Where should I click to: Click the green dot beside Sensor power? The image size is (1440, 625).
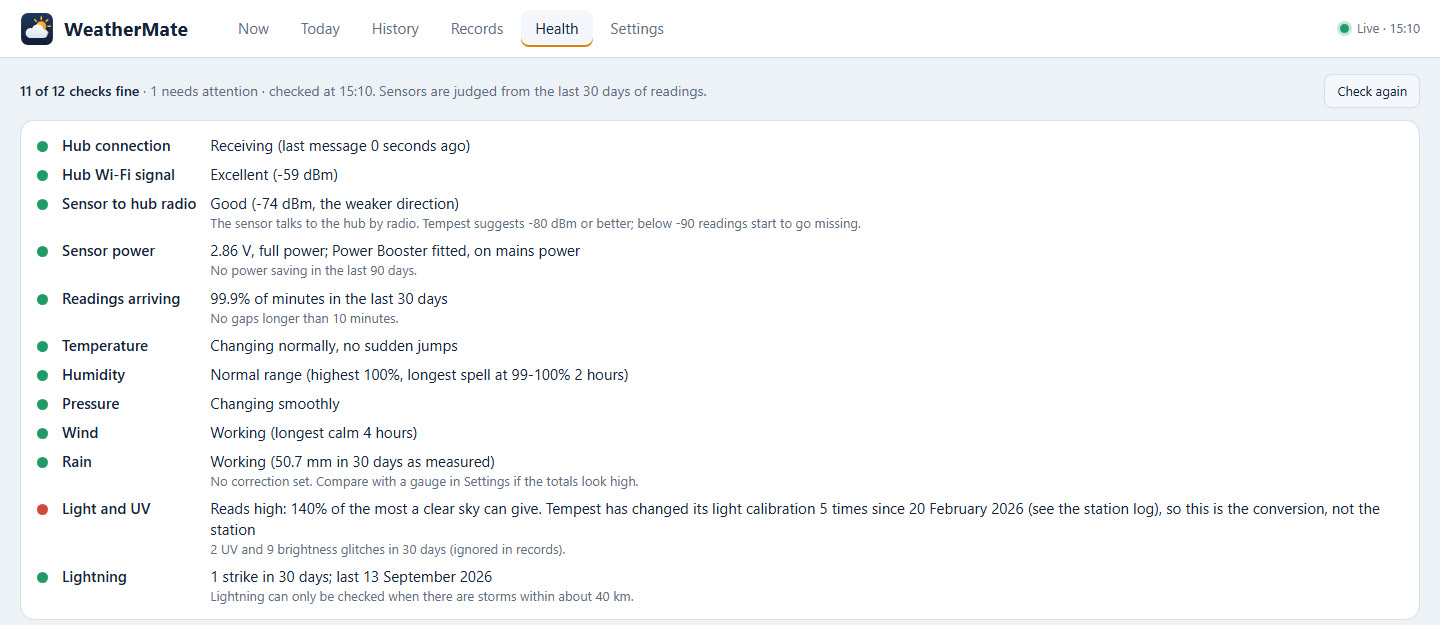click(x=43, y=251)
